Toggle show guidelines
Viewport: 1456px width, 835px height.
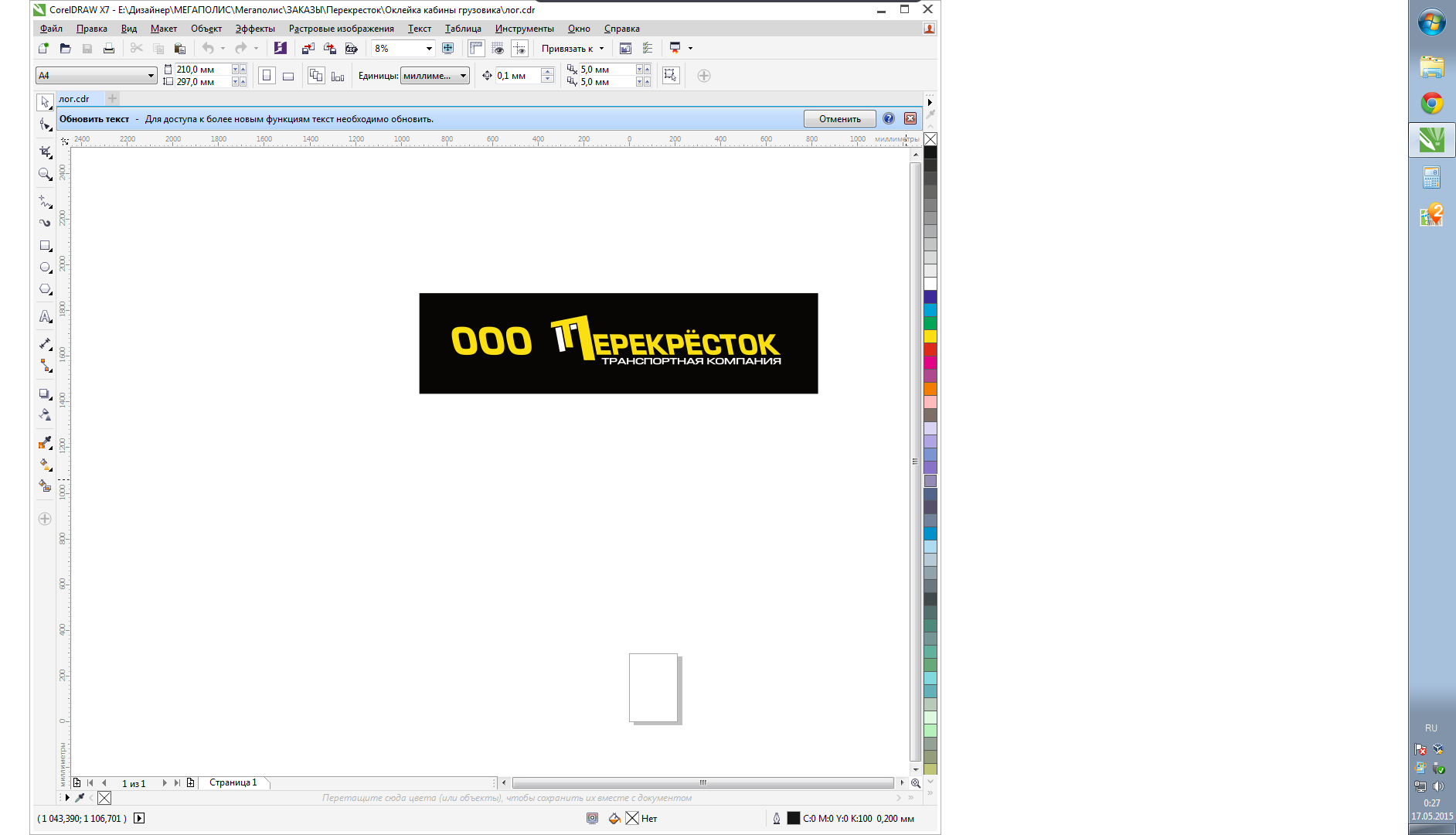click(x=519, y=48)
